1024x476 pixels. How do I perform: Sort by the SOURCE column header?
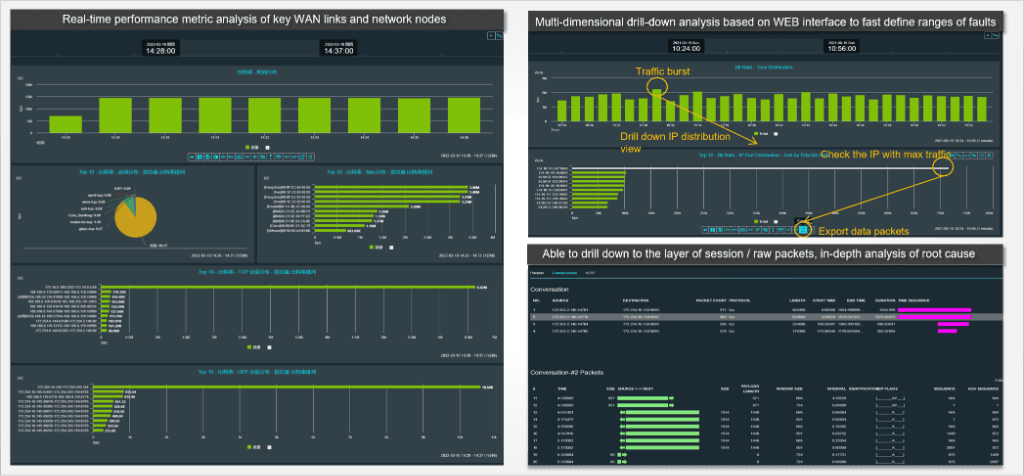tap(559, 302)
